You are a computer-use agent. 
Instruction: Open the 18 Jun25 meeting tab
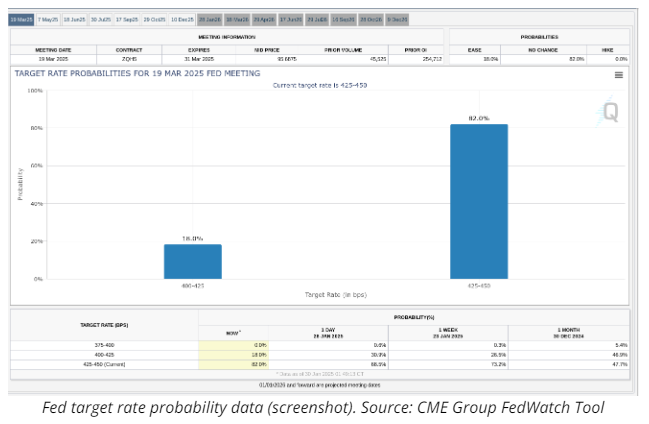point(75,19)
